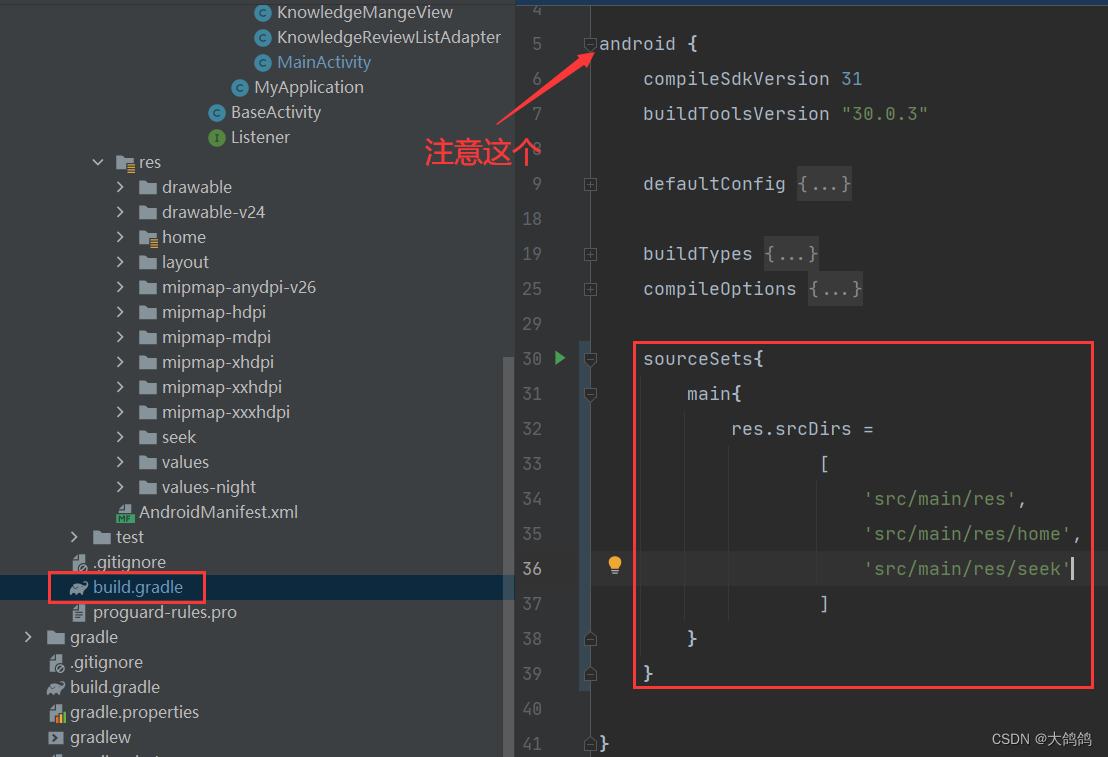Image resolution: width=1108 pixels, height=757 pixels.
Task: Unfold the defaultConfig block on line 9
Action: click(590, 184)
